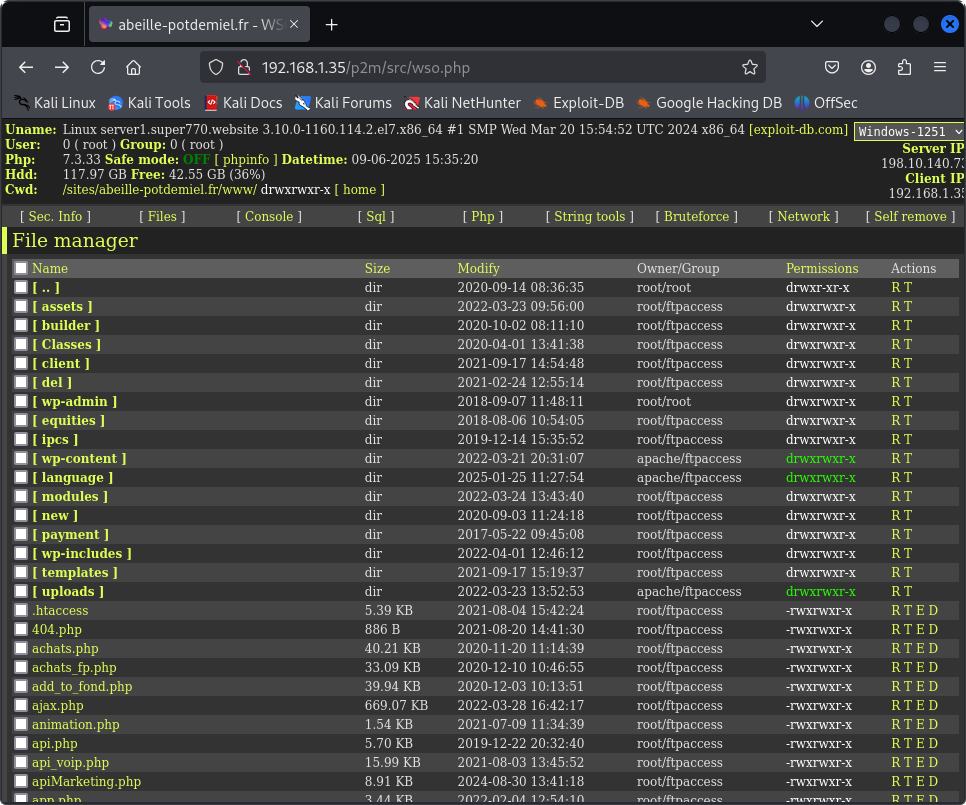Open the Firefox hamburger application menu

940,67
